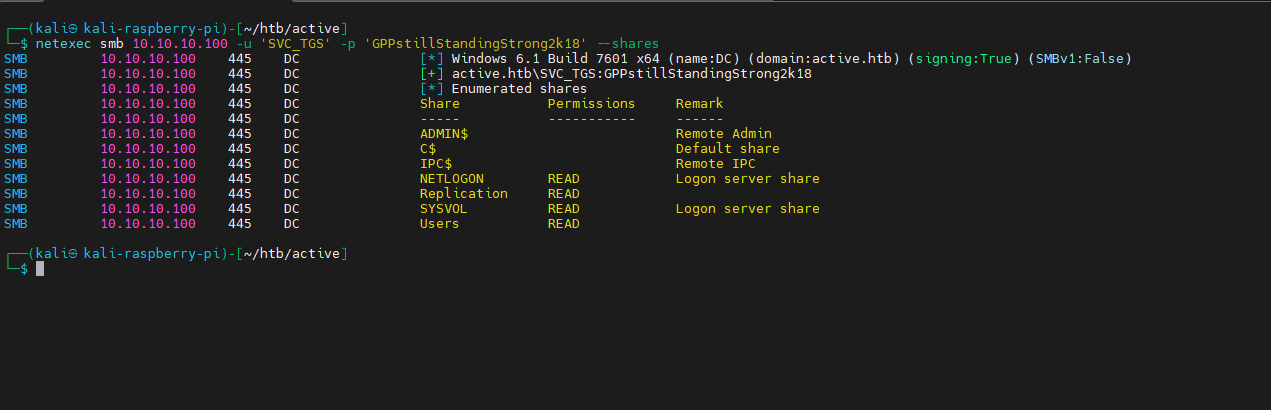
Task: Click the --shares flag in command
Action: point(628,44)
